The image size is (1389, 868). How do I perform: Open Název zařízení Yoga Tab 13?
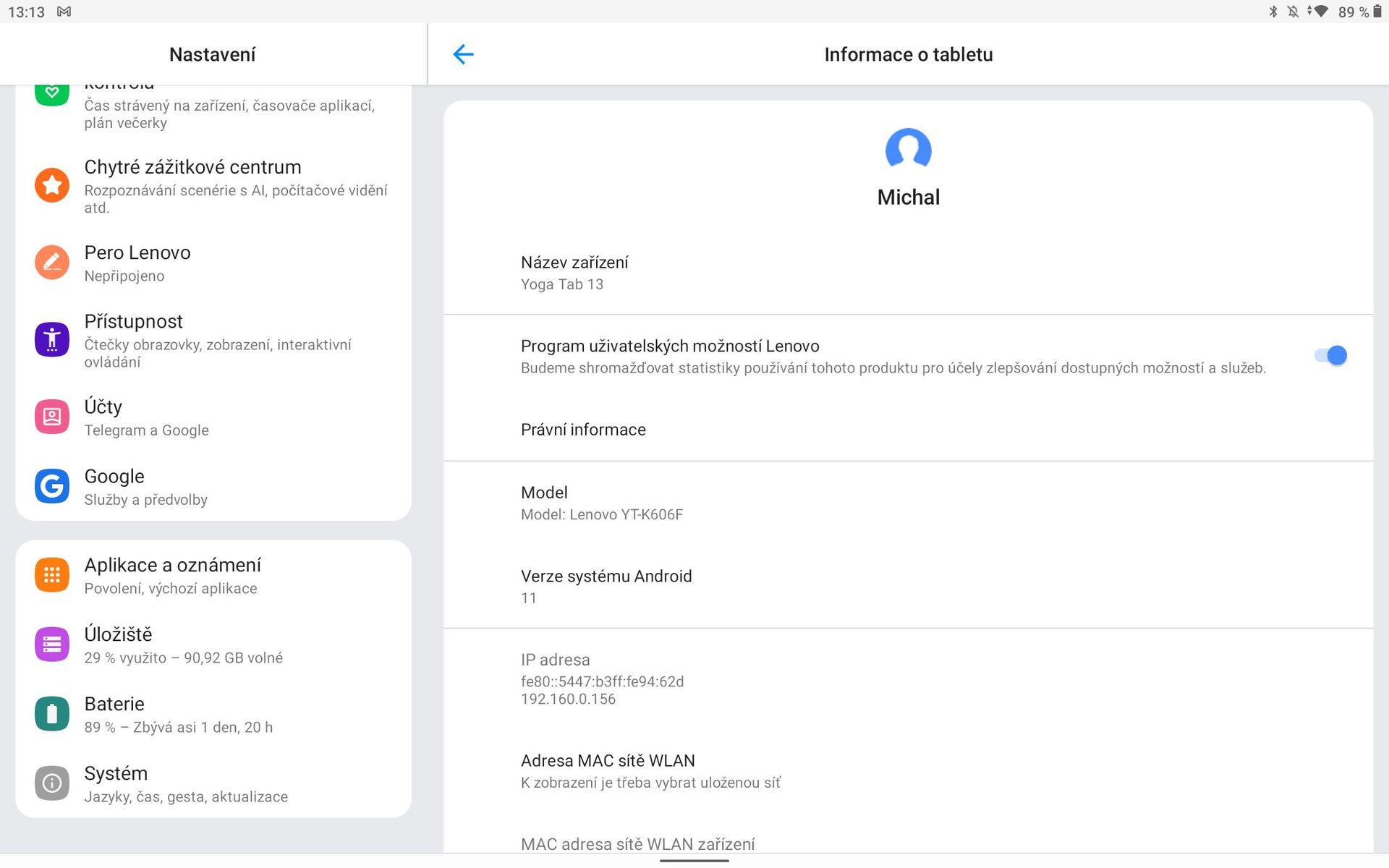[574, 273]
